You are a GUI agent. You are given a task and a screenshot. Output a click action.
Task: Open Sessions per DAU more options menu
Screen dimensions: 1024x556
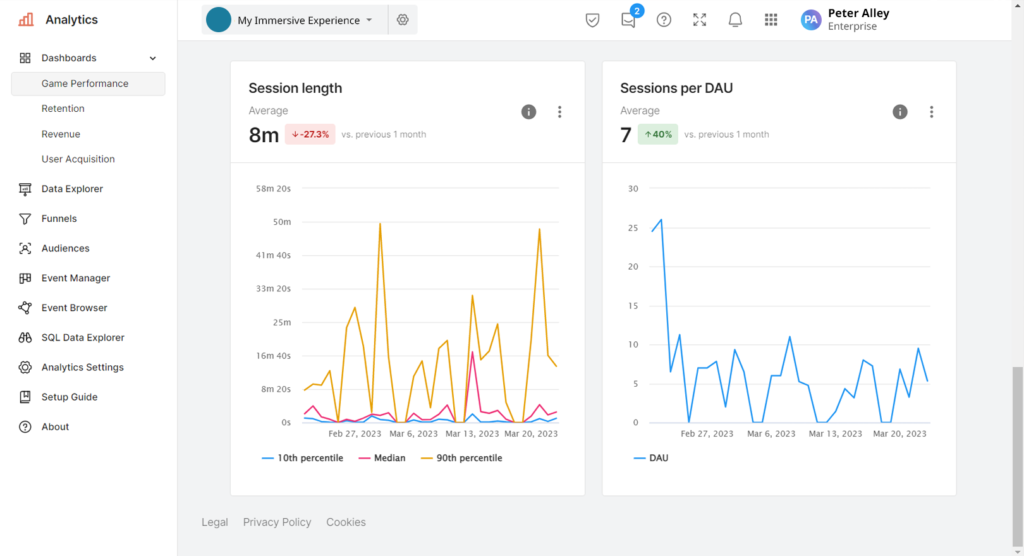coord(931,112)
